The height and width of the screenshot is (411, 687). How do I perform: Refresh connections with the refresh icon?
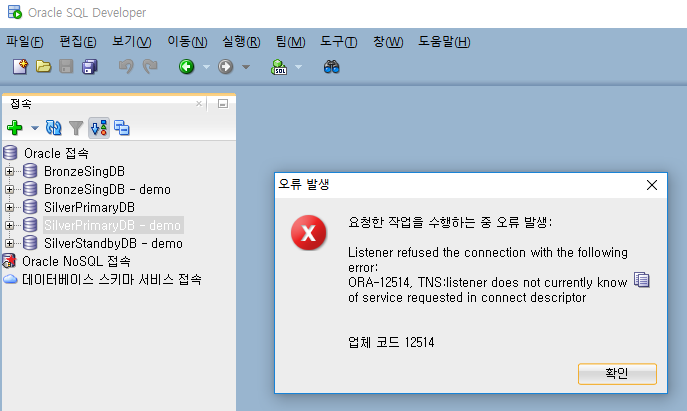[x=53, y=128]
